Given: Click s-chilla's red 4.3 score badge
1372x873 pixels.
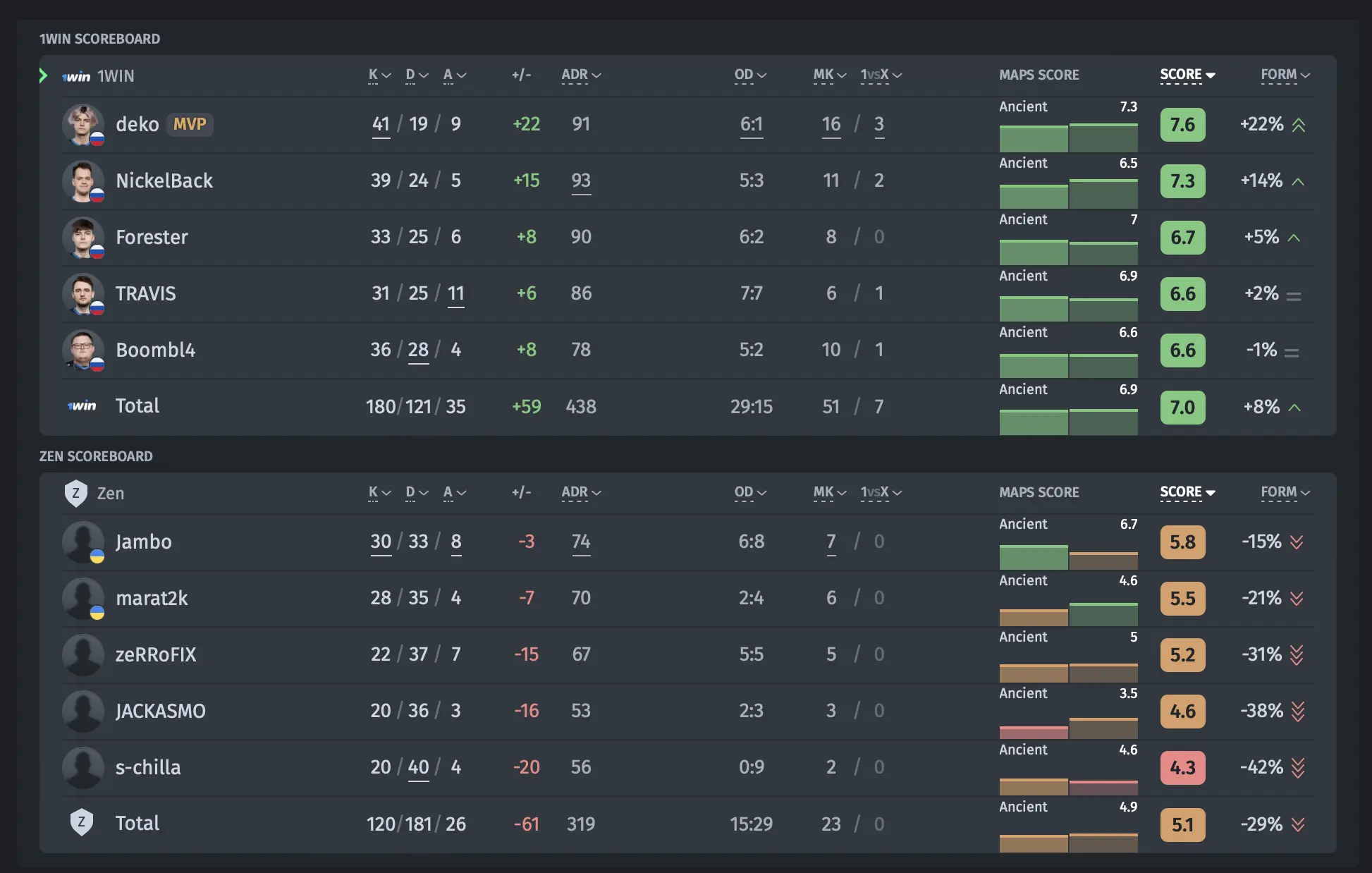Looking at the screenshot, I should (x=1182, y=768).
